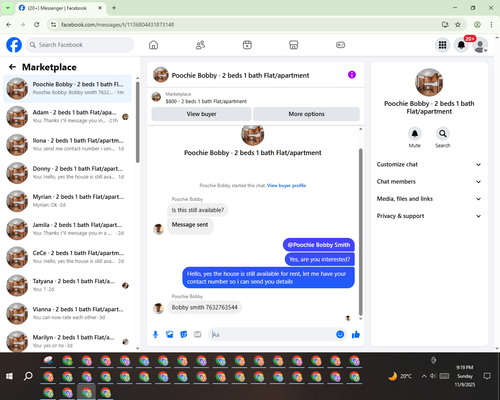This screenshot has height=400, width=500.
Task: Expand the Privacy & support section
Action: (429, 216)
